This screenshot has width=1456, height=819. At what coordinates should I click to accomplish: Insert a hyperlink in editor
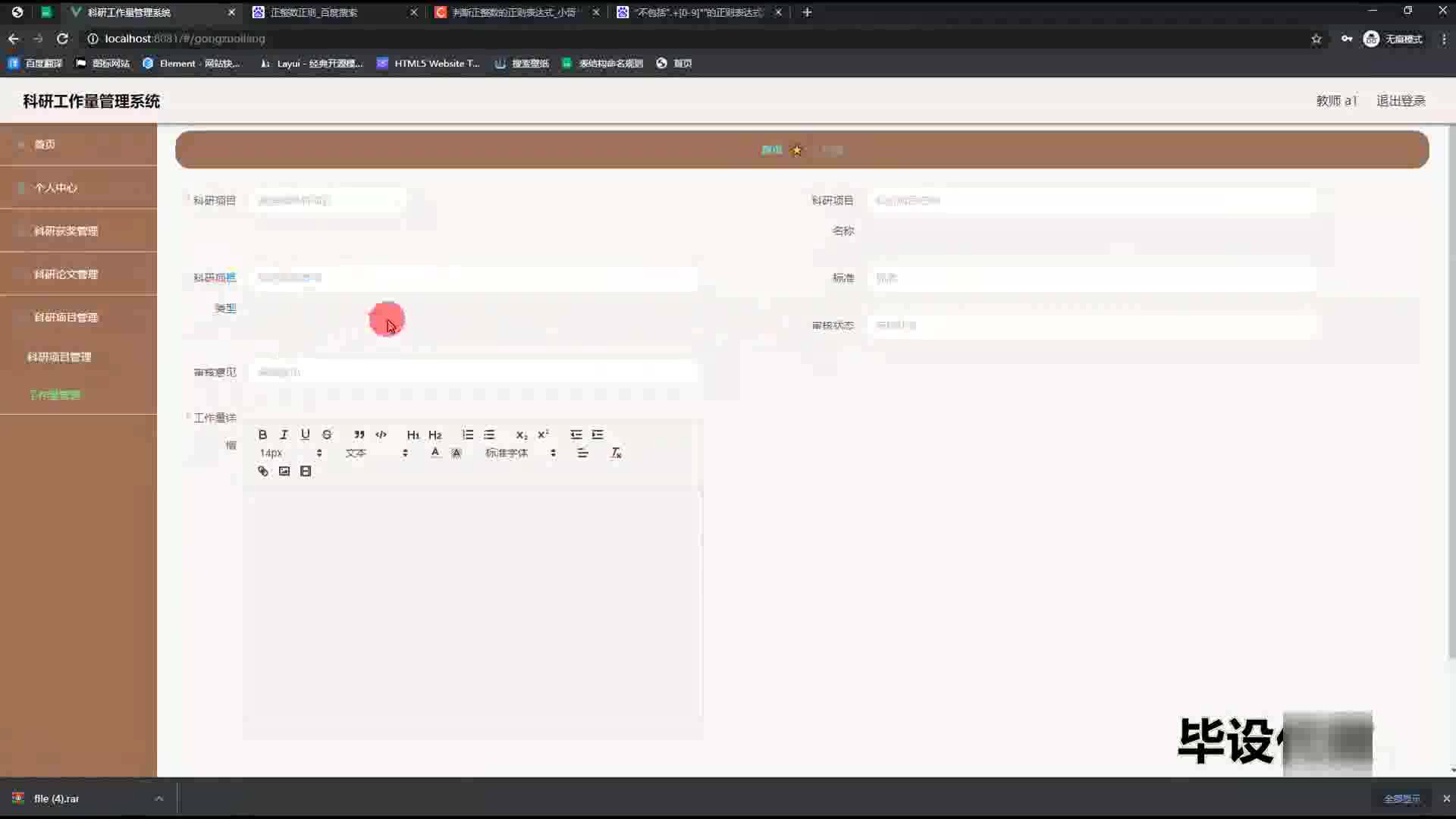[263, 471]
